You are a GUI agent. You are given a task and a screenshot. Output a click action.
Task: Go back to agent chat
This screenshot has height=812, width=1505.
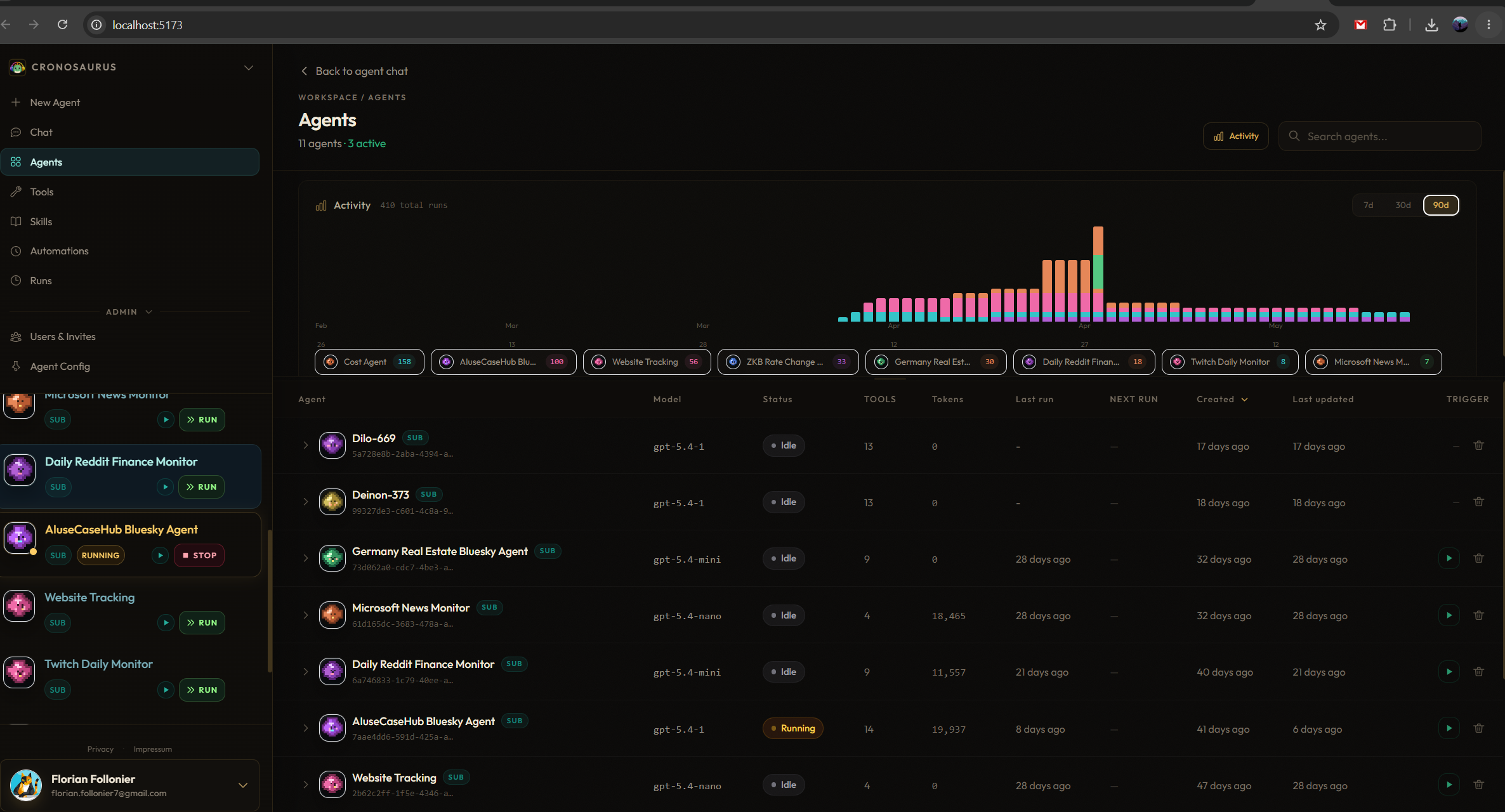pos(354,71)
